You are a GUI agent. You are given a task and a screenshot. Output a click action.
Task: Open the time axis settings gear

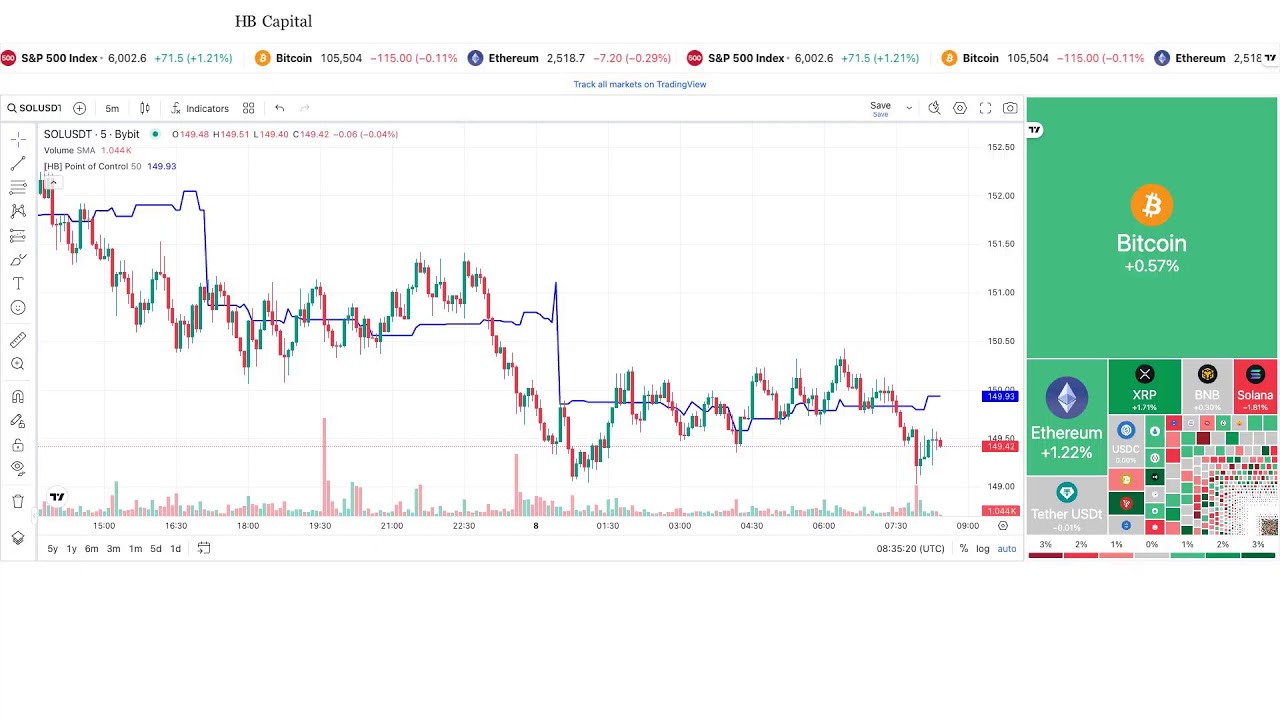tap(1003, 526)
